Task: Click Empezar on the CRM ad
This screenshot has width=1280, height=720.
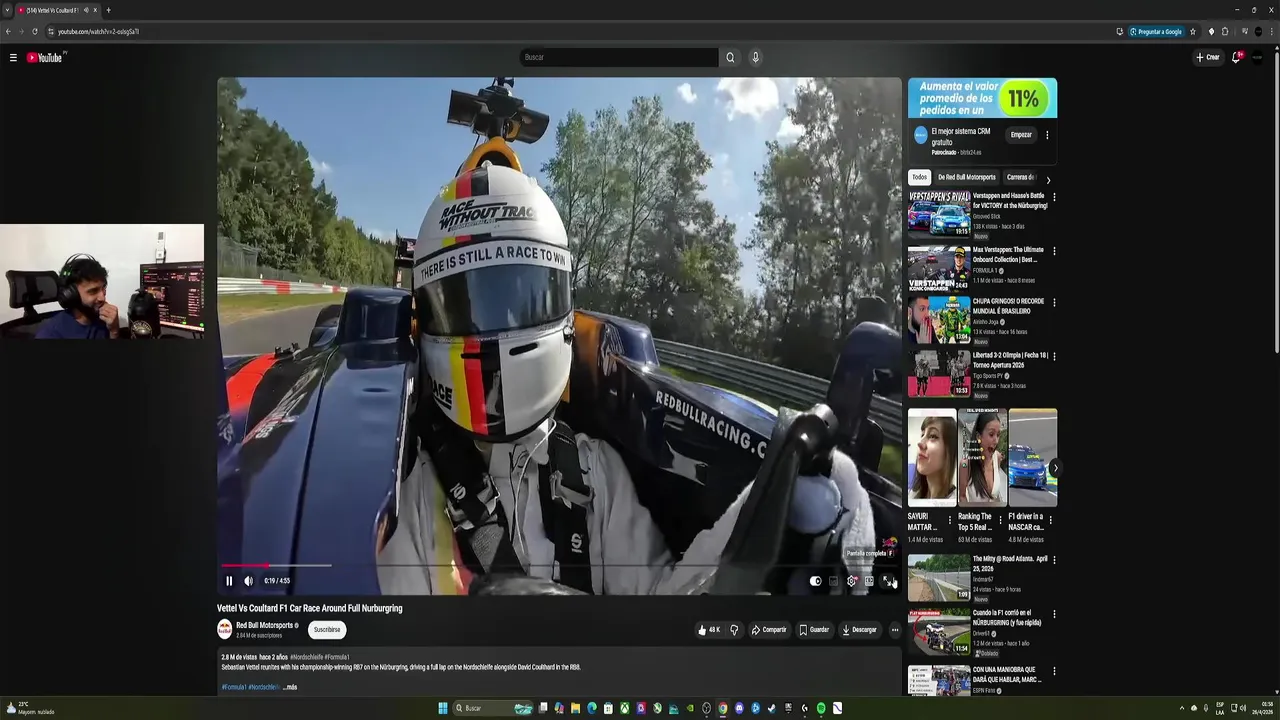Action: 1021,135
